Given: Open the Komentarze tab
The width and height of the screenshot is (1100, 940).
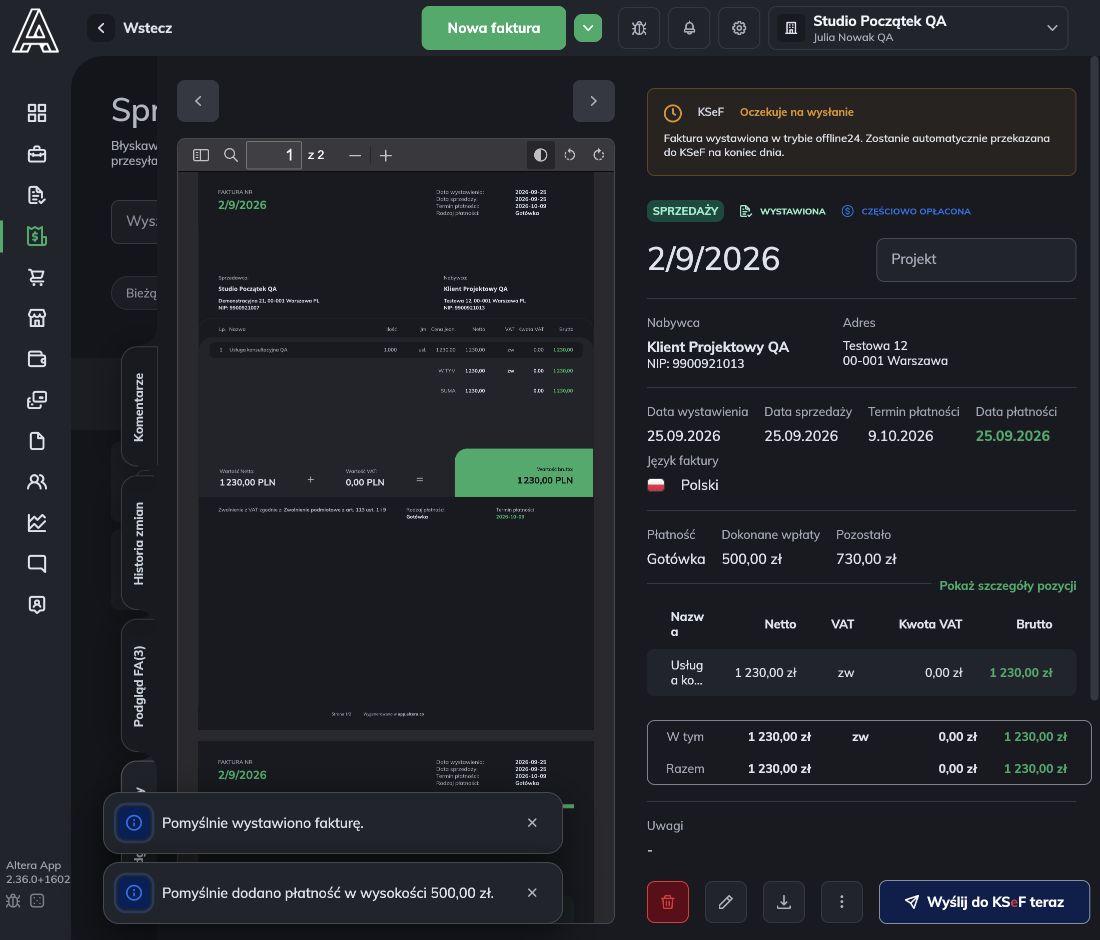Looking at the screenshot, I should click(139, 407).
